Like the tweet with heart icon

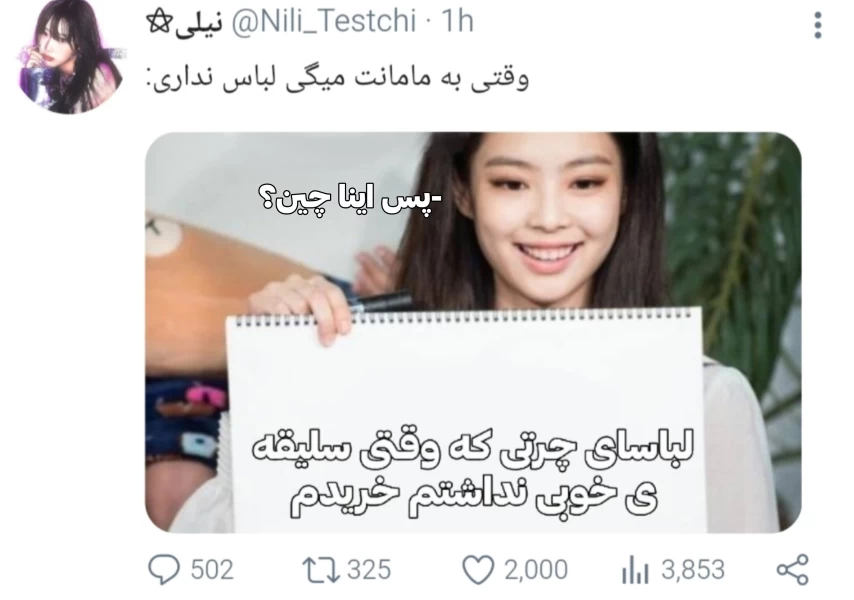pos(478,570)
